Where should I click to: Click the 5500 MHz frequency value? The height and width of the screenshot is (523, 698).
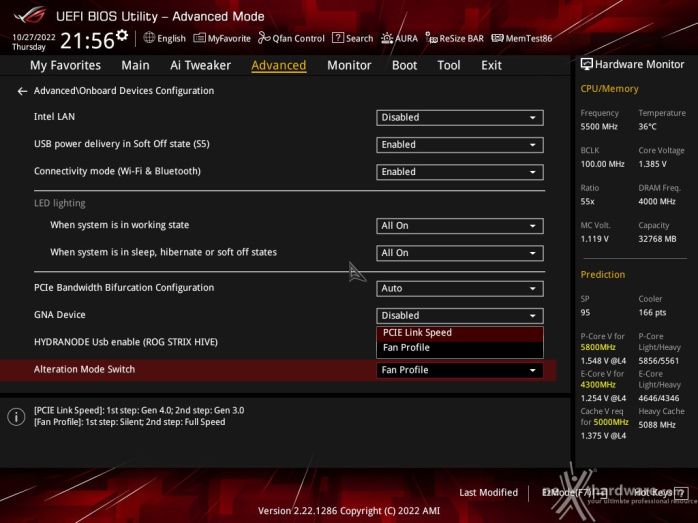coord(599,127)
